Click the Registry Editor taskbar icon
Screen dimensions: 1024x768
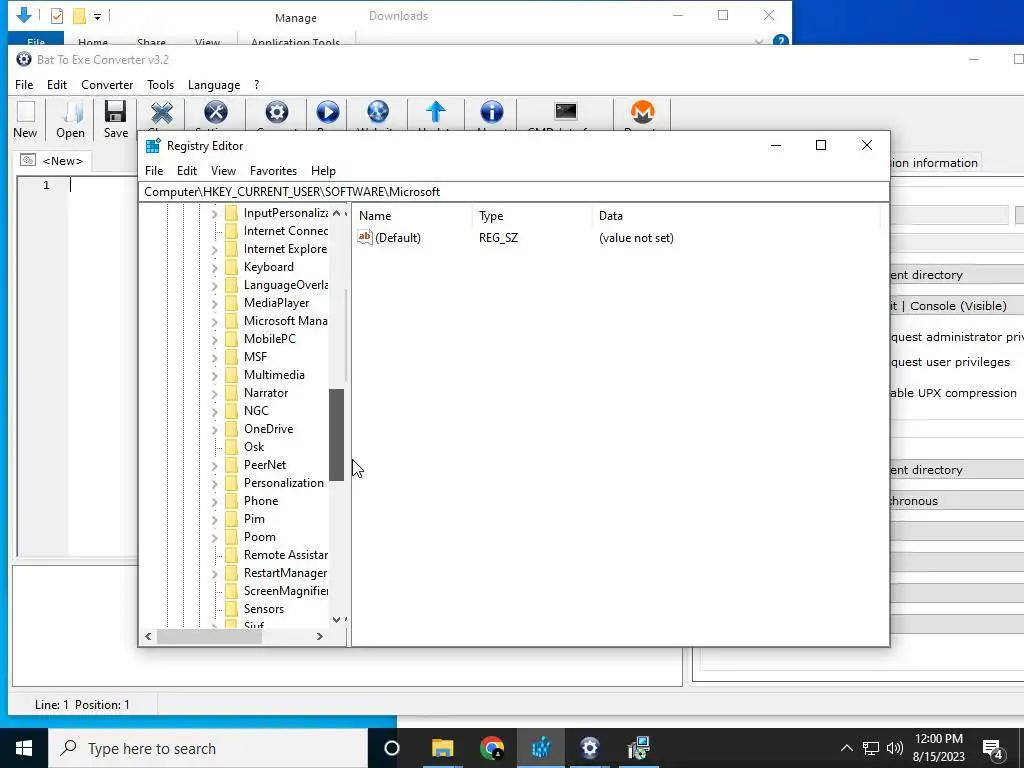click(541, 748)
